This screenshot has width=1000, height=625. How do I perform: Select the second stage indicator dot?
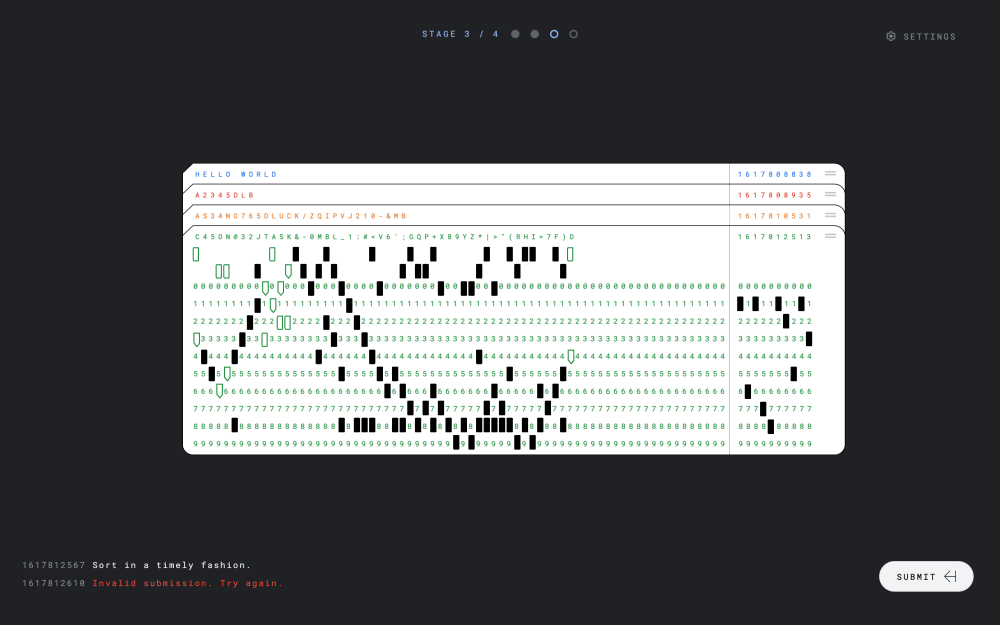(535, 34)
